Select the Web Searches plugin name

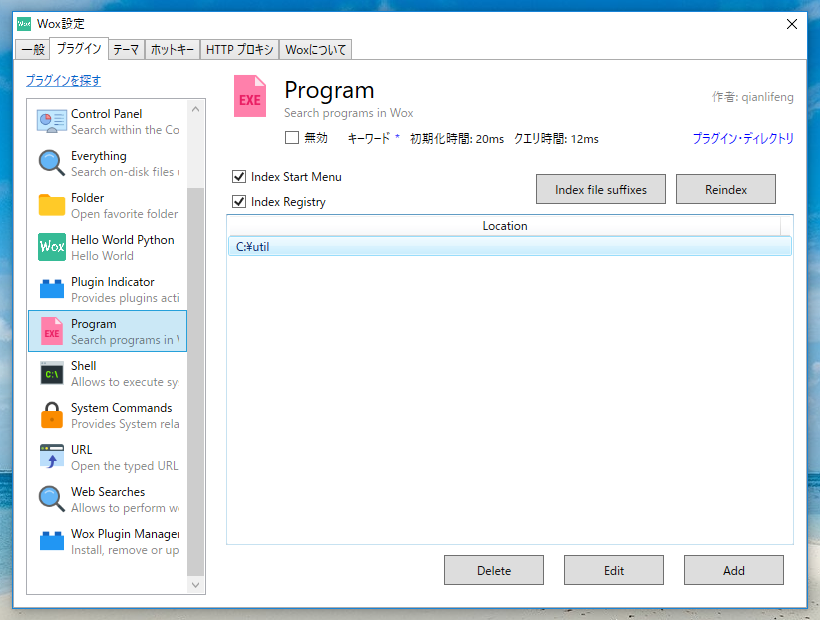tap(108, 491)
